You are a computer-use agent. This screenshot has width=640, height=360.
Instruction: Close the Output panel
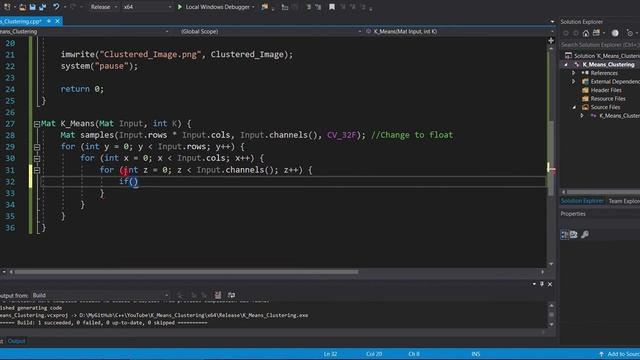[x=550, y=284]
